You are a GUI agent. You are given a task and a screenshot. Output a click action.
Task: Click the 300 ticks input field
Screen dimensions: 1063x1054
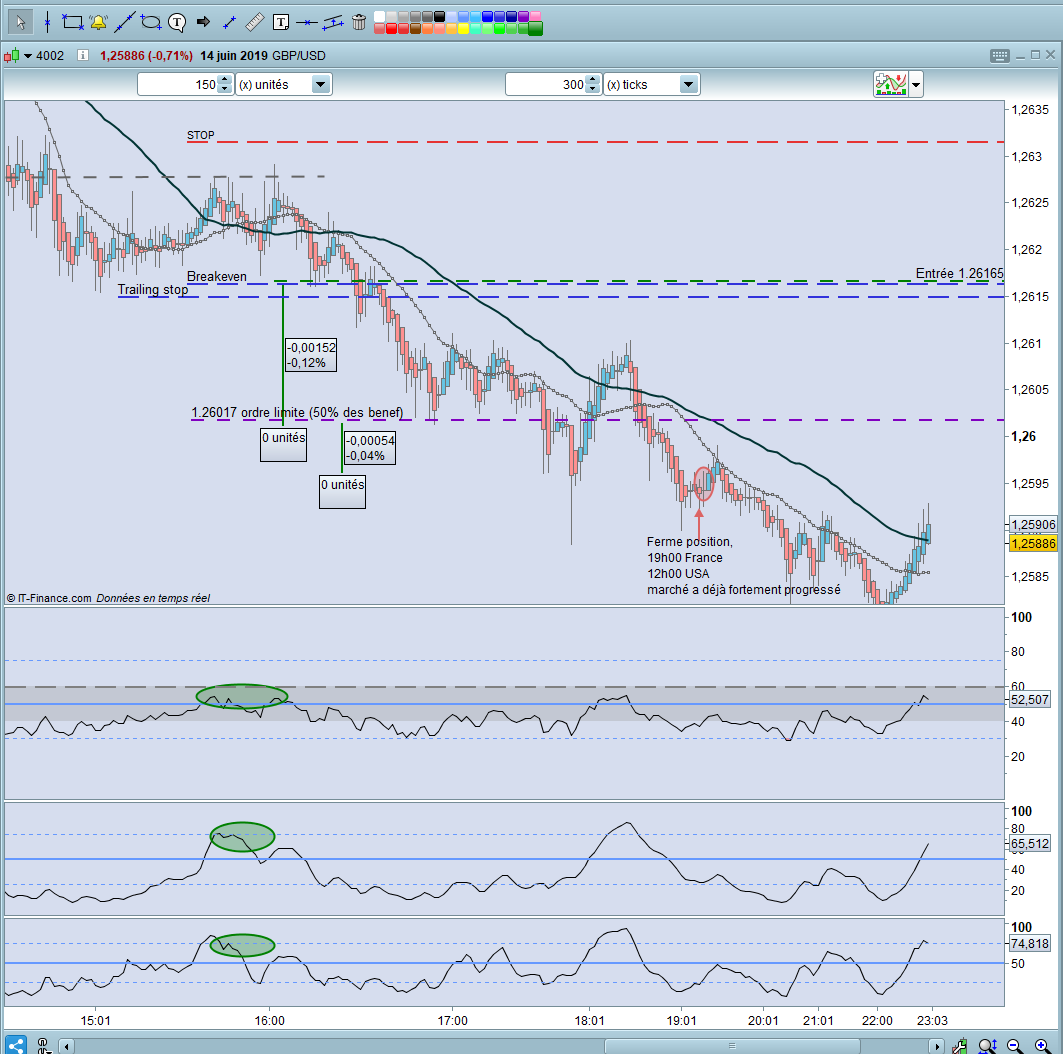point(546,85)
